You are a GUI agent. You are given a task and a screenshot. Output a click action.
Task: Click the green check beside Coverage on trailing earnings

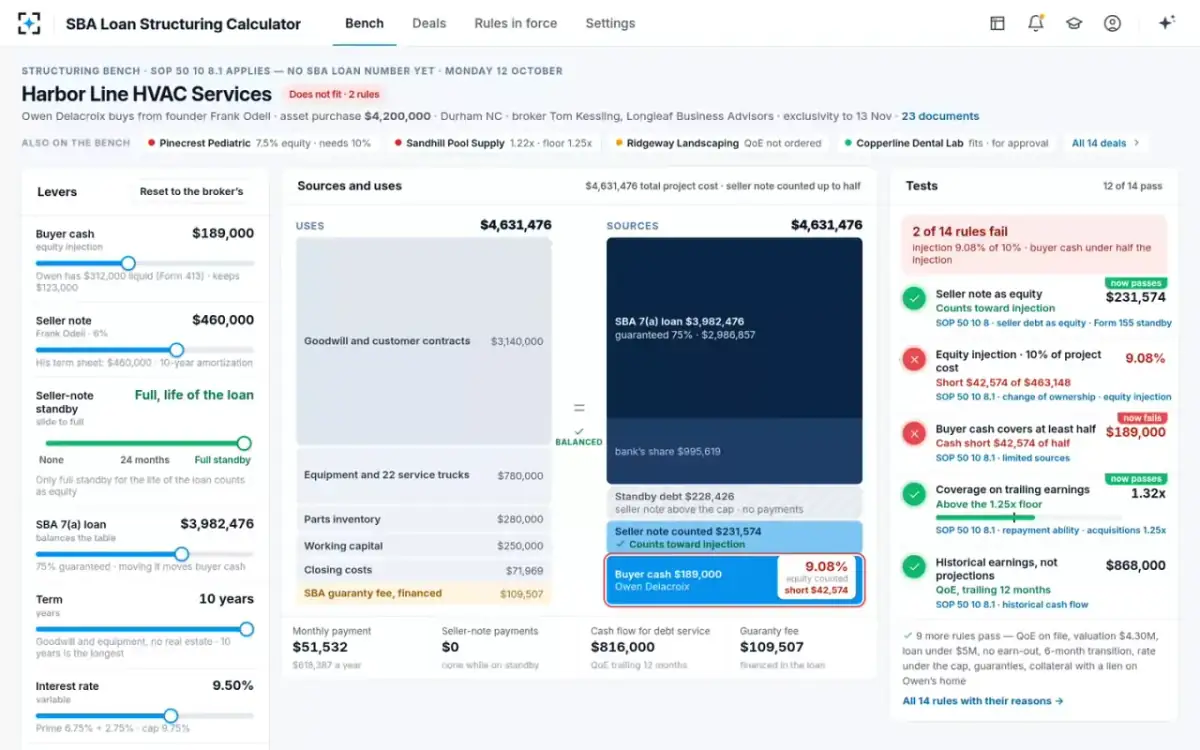pyautogui.click(x=914, y=494)
